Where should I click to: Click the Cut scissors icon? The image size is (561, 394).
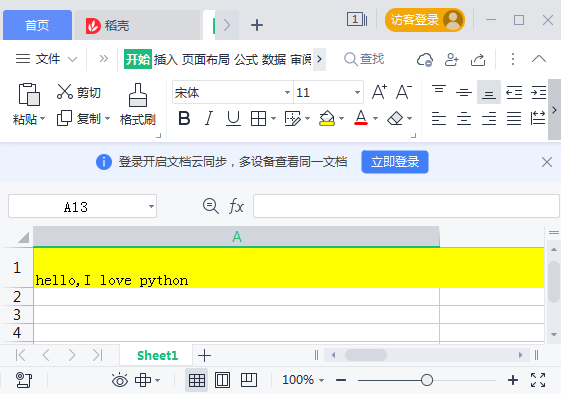coord(65,92)
